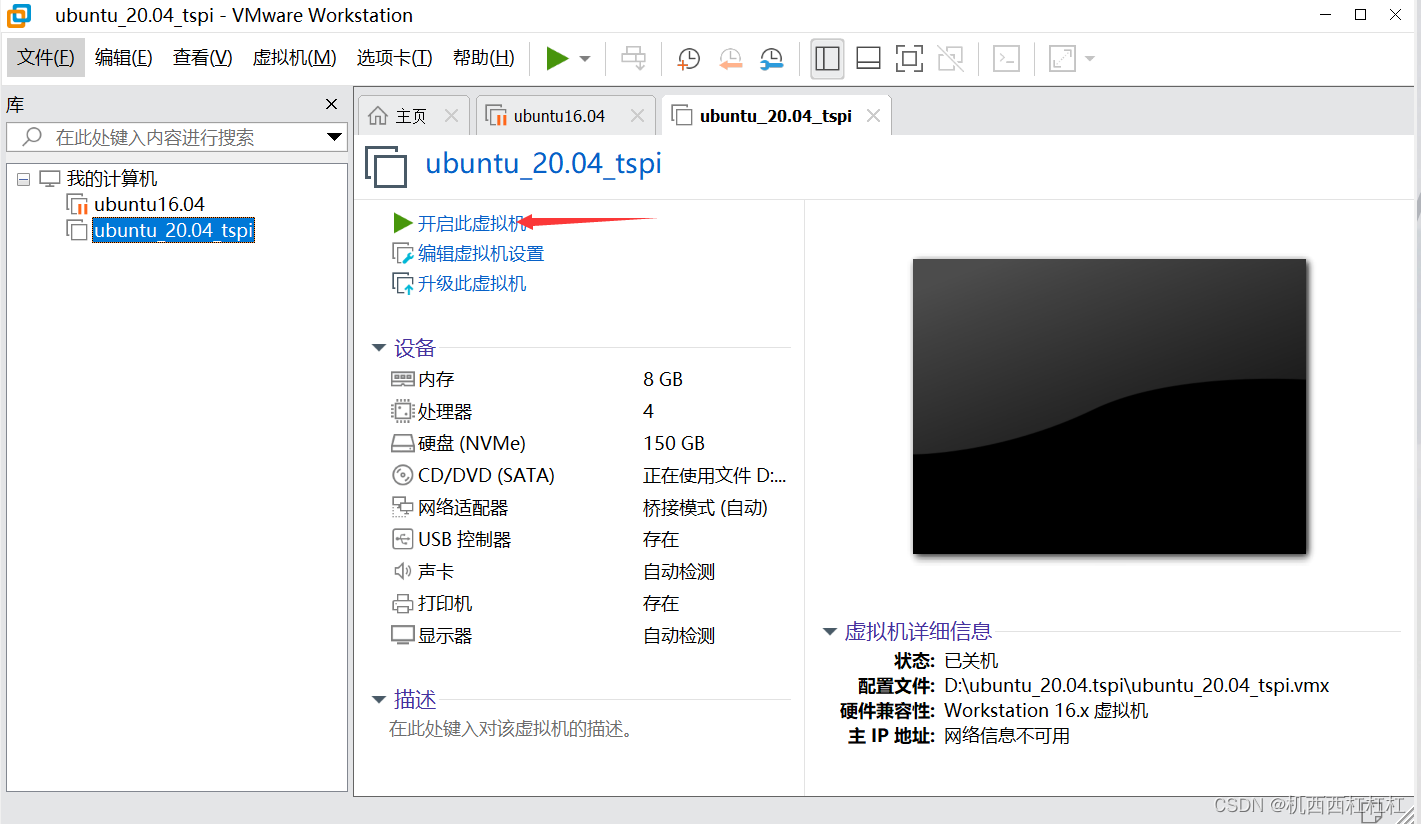Power on the virtual machine via green play icon
This screenshot has width=1421, height=824.
click(558, 58)
